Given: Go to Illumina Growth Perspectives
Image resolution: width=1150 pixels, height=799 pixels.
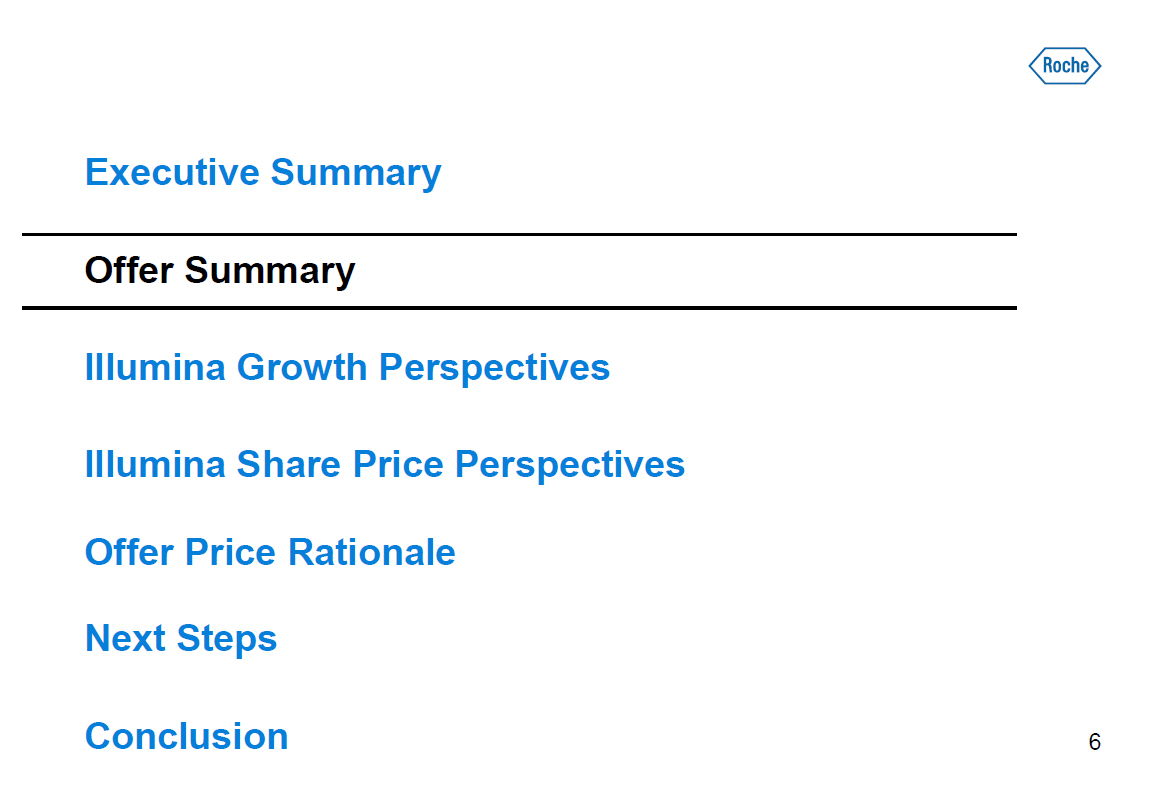Looking at the screenshot, I should tap(347, 367).
